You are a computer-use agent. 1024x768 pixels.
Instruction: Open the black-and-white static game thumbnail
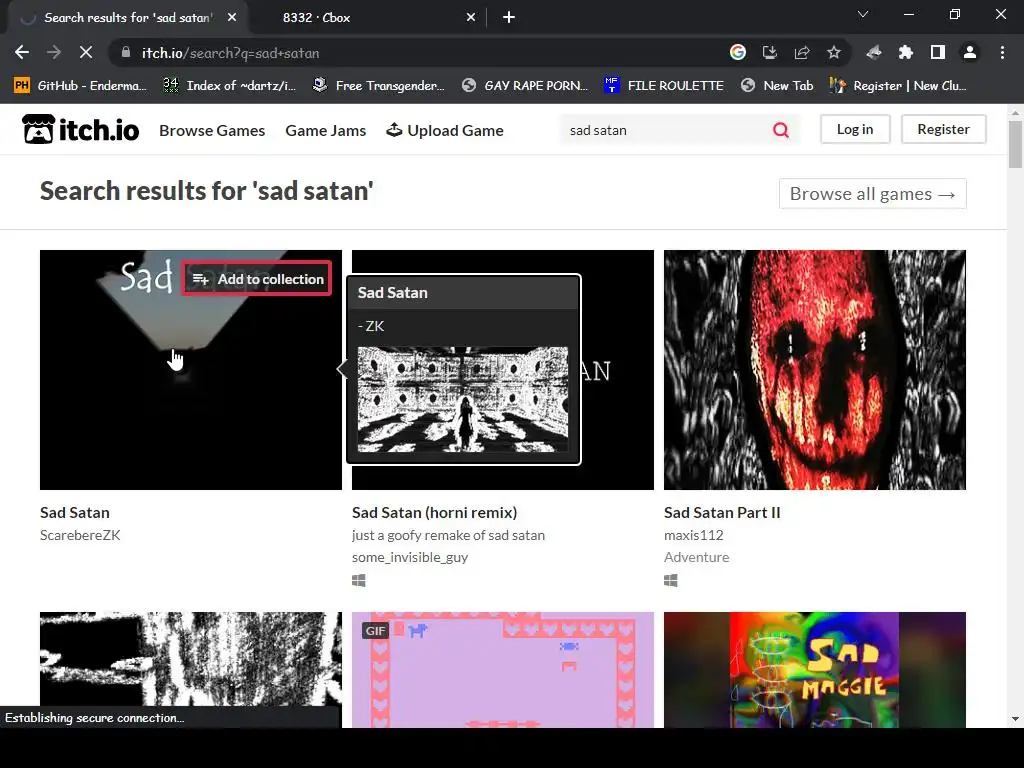(191, 658)
